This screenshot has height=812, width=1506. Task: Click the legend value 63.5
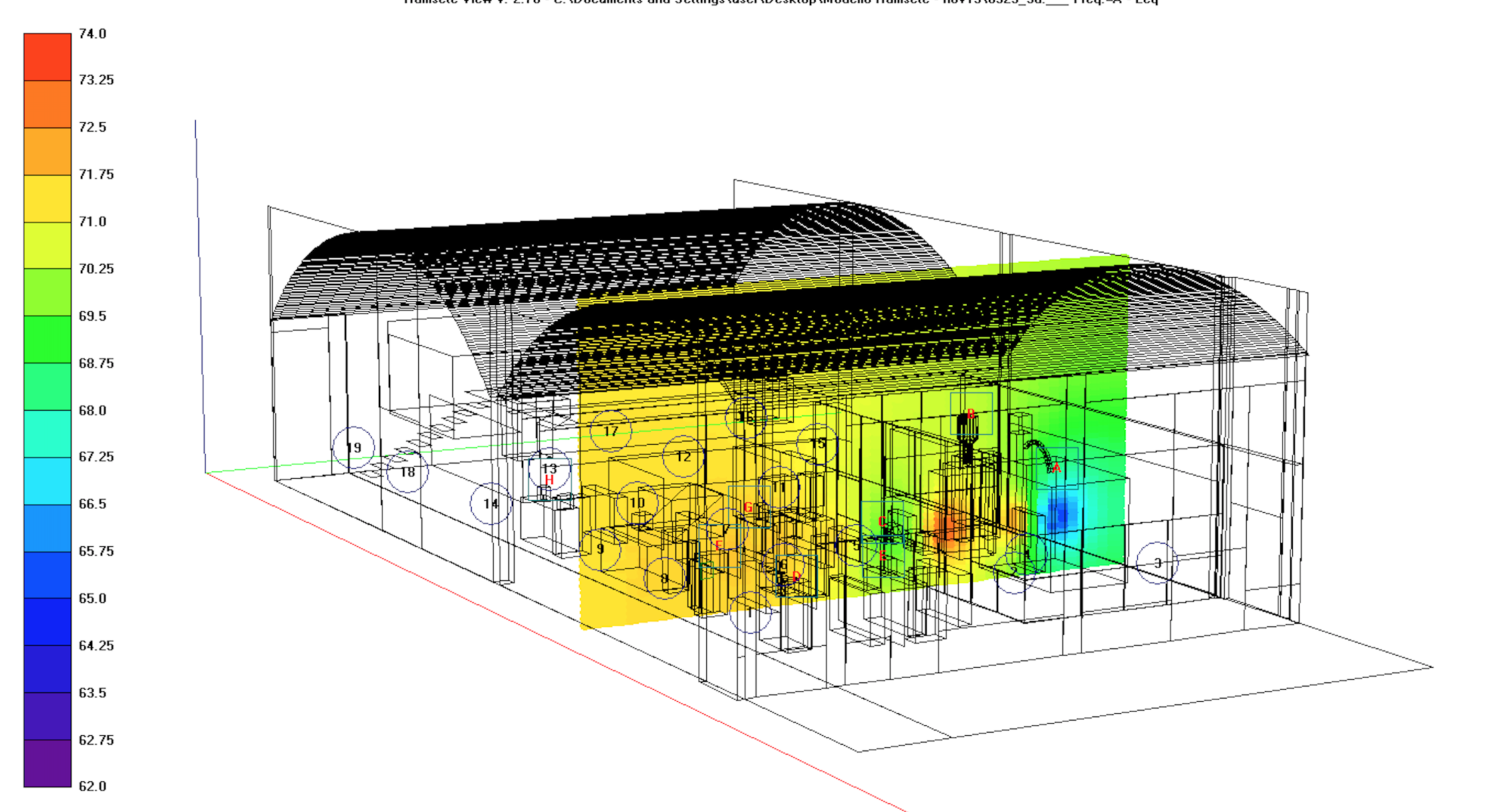92,692
